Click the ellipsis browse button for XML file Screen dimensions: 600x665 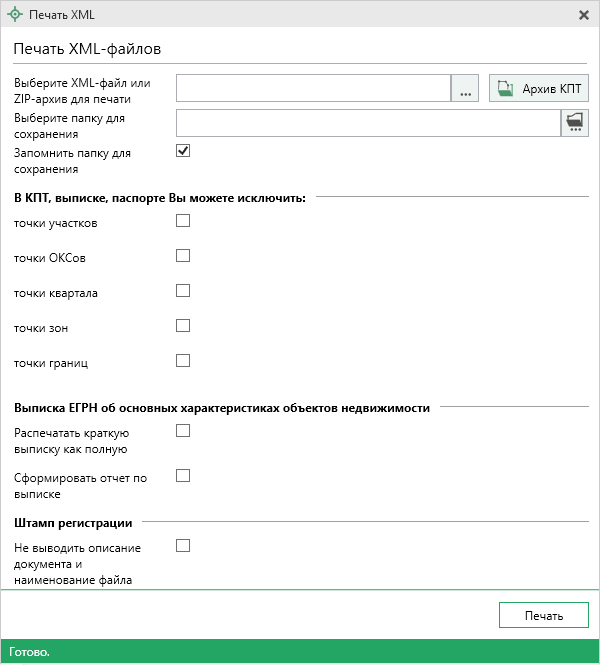465,89
